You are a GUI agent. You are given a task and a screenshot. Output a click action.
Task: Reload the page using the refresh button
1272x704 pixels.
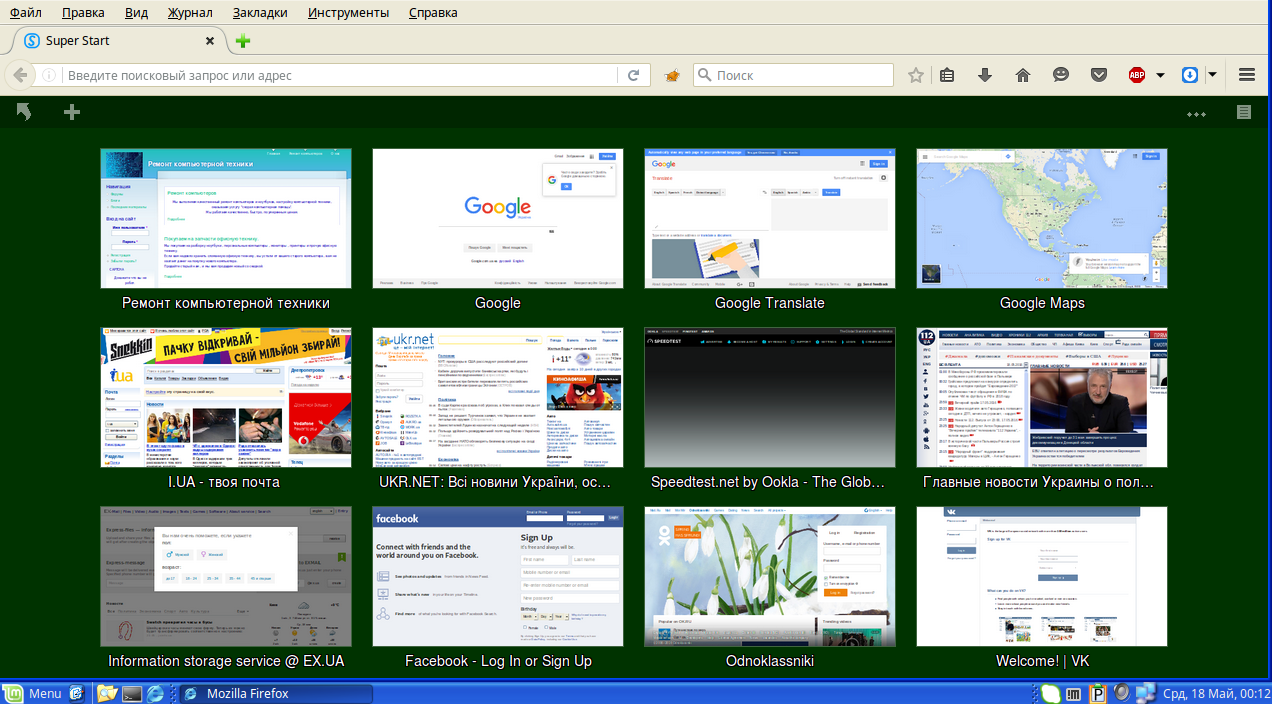(633, 75)
